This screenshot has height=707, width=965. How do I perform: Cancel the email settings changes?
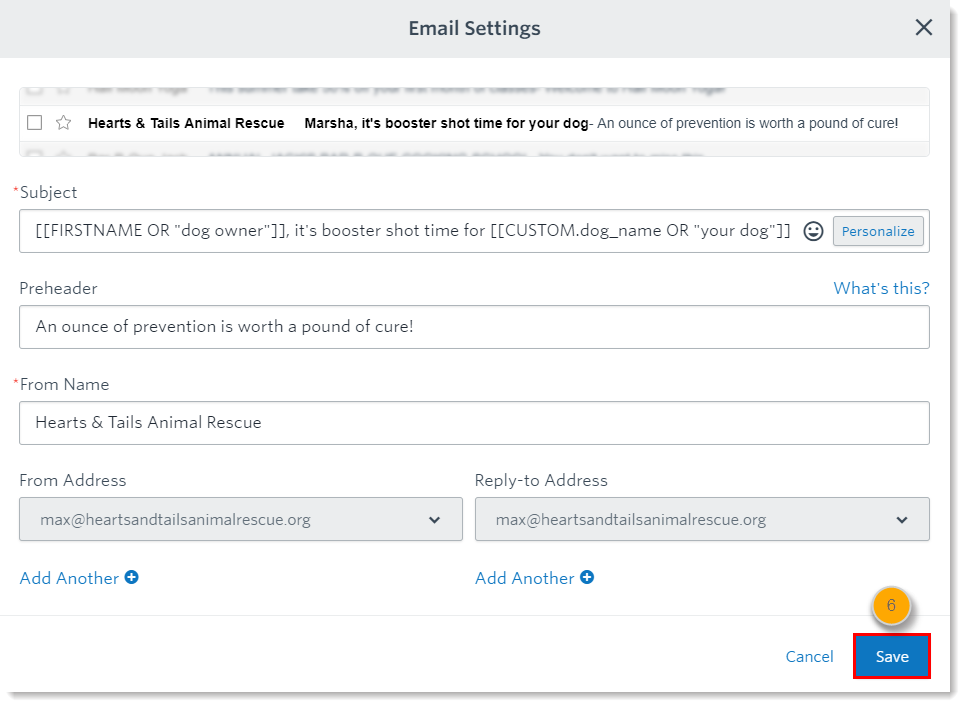[809, 656]
